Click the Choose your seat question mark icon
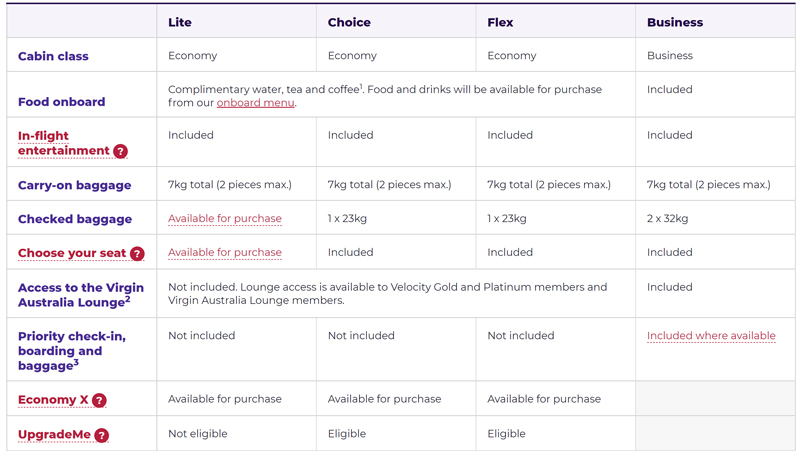 137,253
